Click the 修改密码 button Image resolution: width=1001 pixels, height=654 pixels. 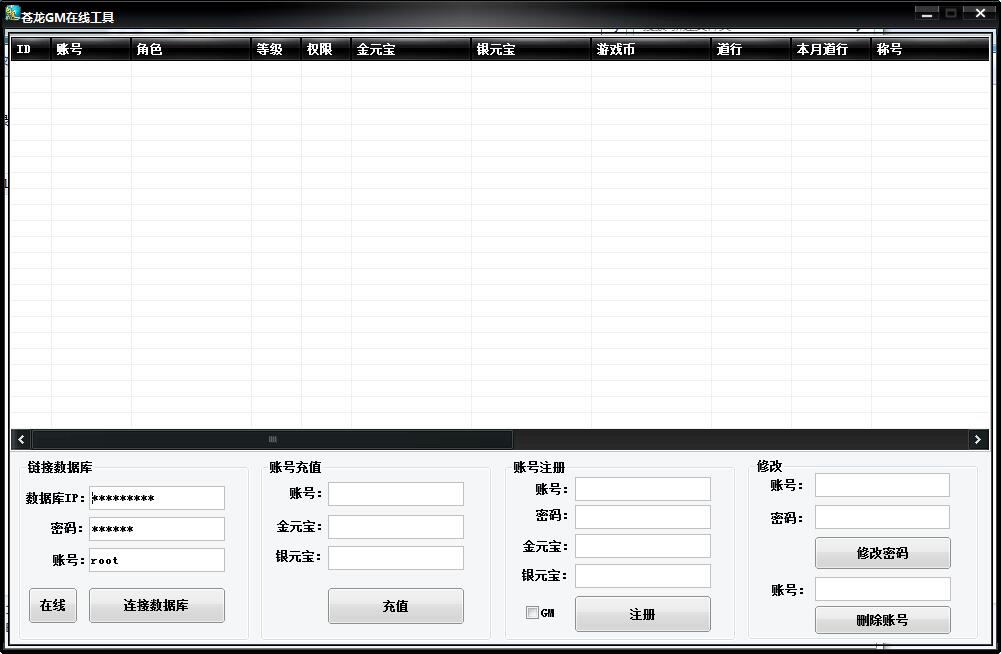pos(882,553)
